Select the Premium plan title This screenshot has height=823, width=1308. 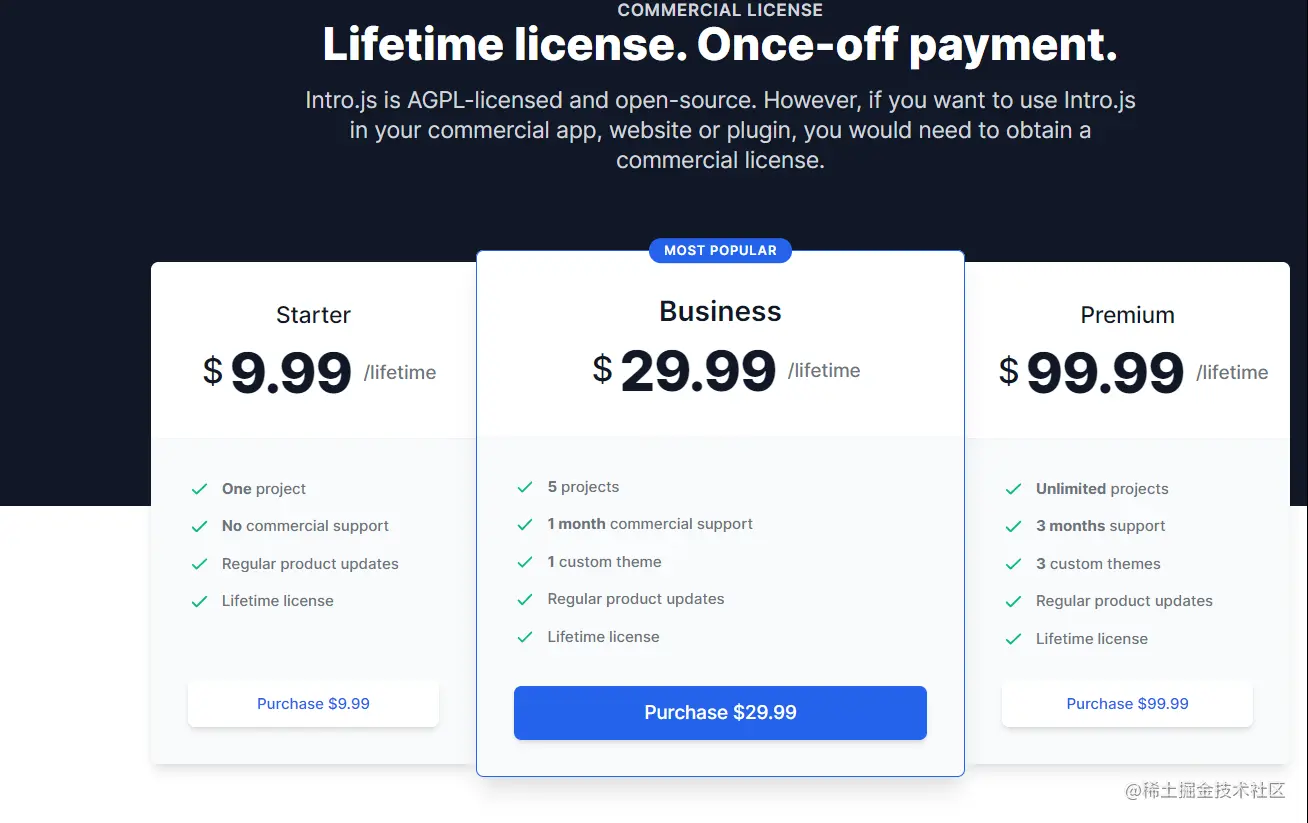pyautogui.click(x=1127, y=315)
